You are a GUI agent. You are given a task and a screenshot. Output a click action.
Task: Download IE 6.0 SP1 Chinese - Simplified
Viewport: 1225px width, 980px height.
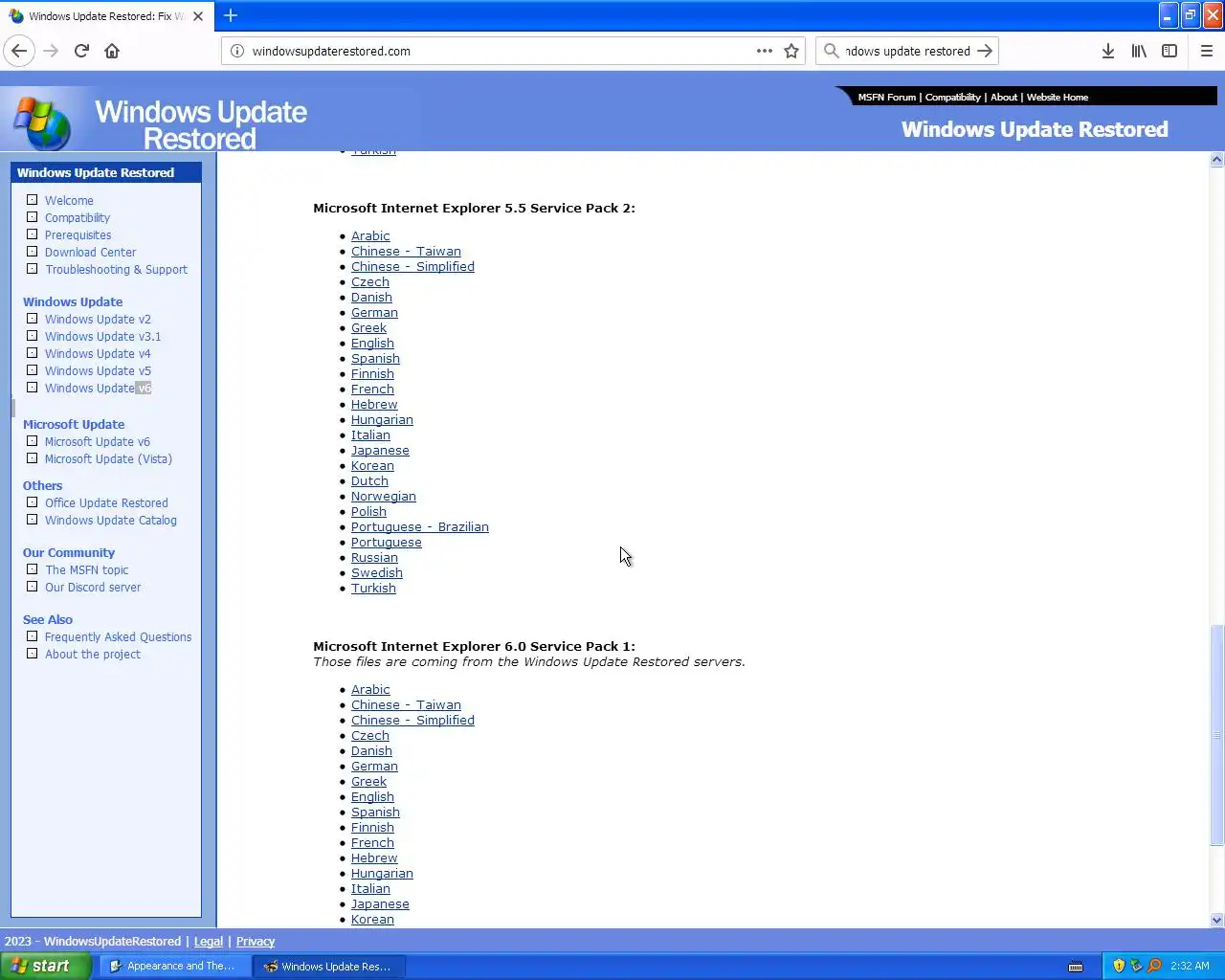(412, 721)
